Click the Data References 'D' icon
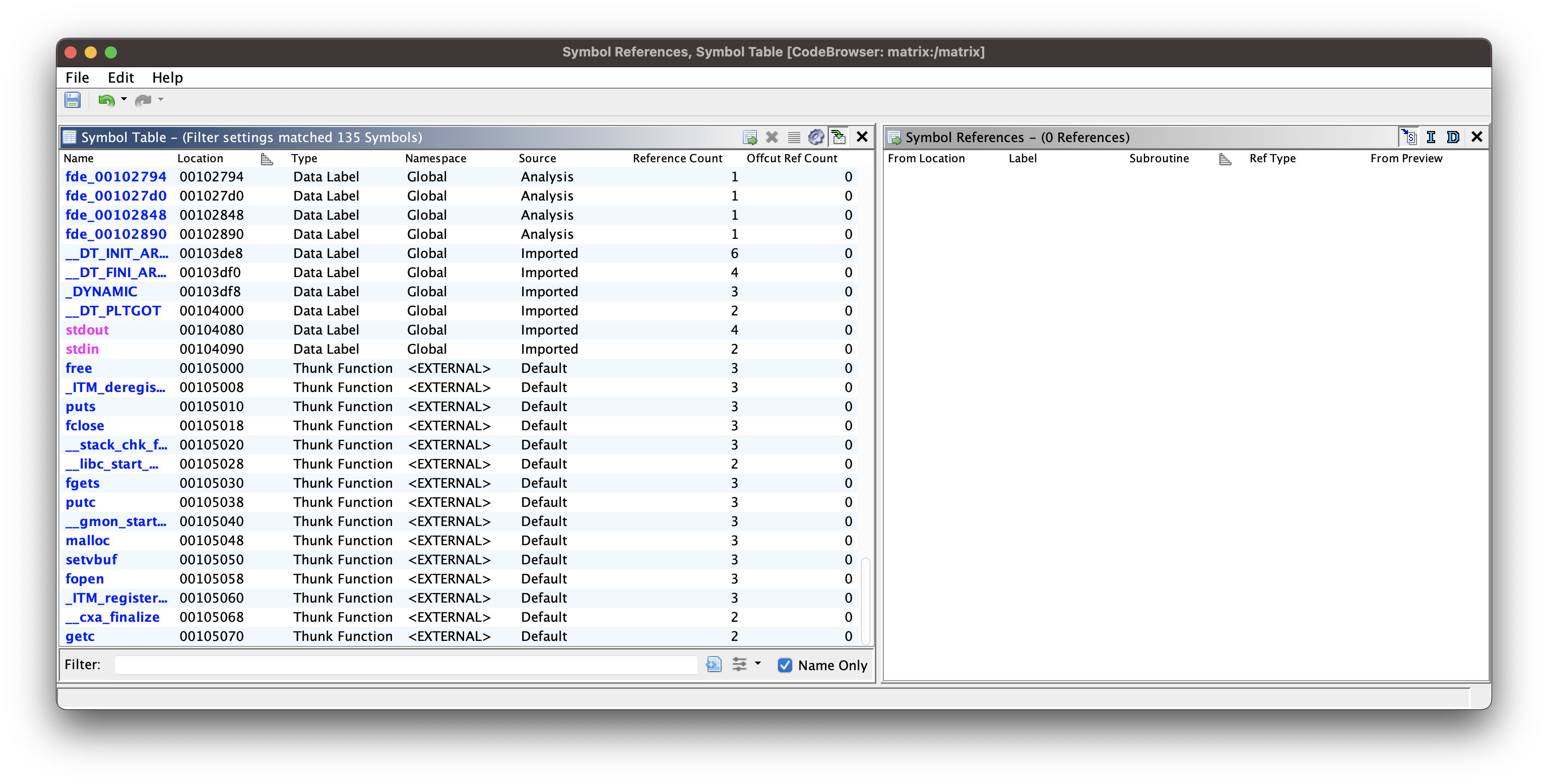 [1453, 138]
